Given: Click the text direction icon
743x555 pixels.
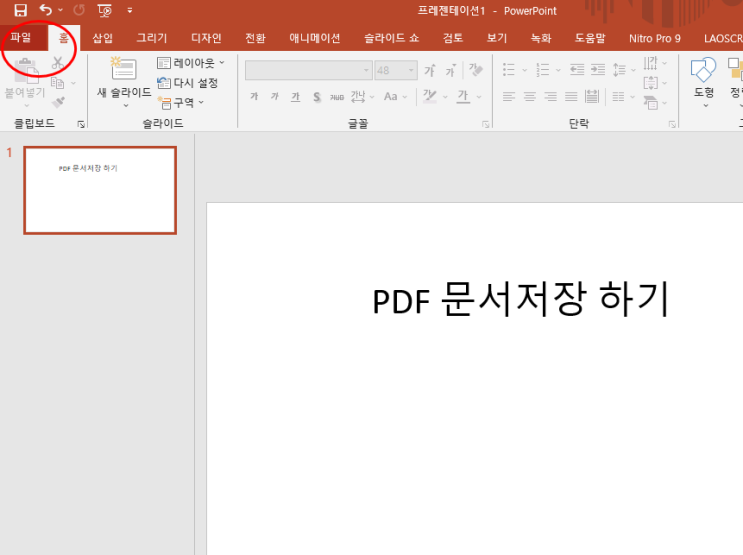Looking at the screenshot, I should pos(651,63).
